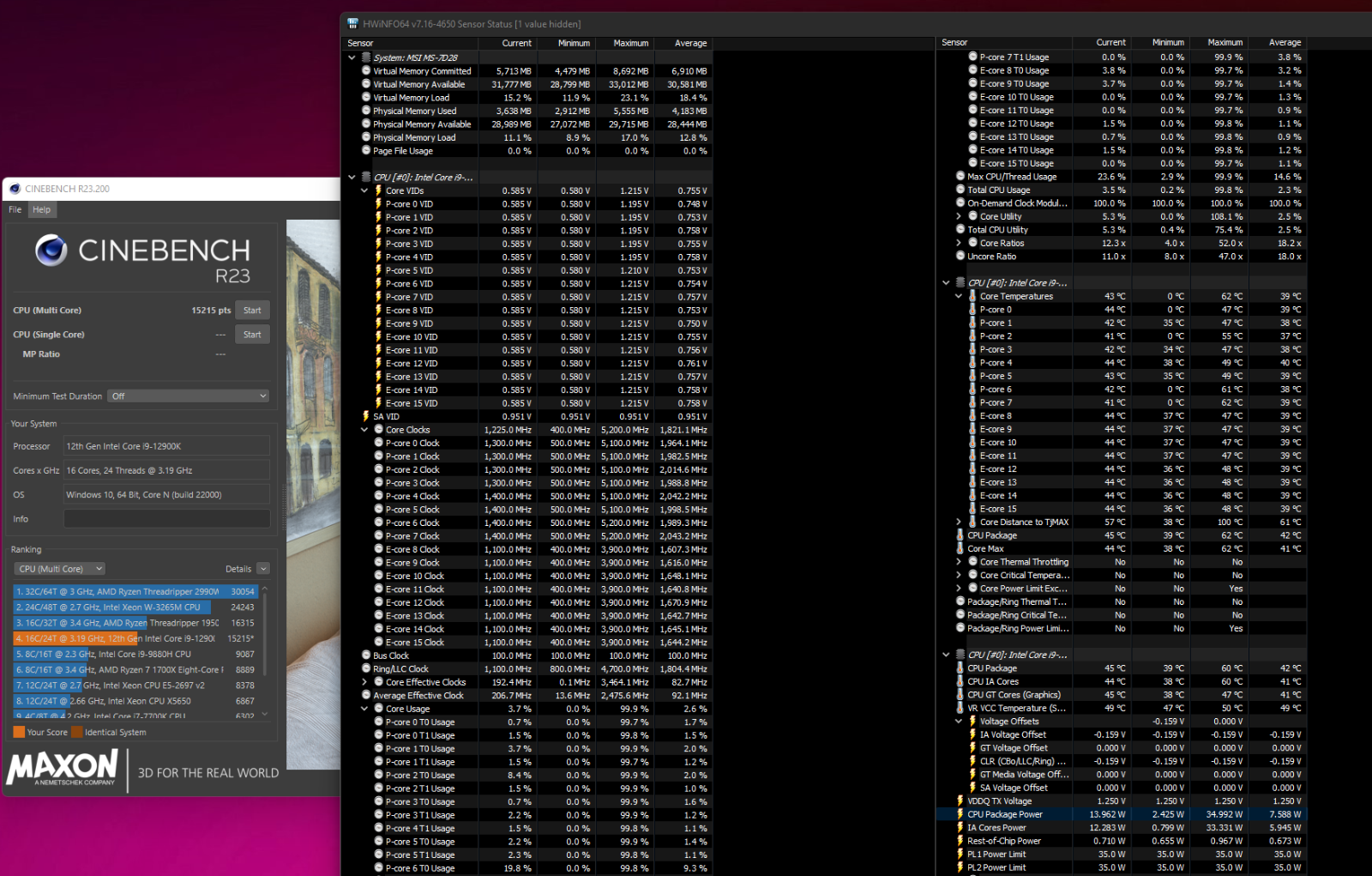
Task: Click the Page File Usage icon
Action: [366, 151]
